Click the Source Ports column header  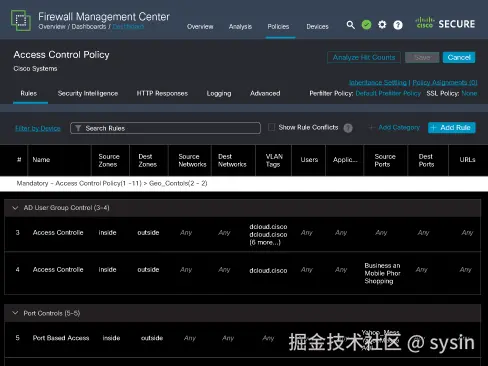[385, 160]
